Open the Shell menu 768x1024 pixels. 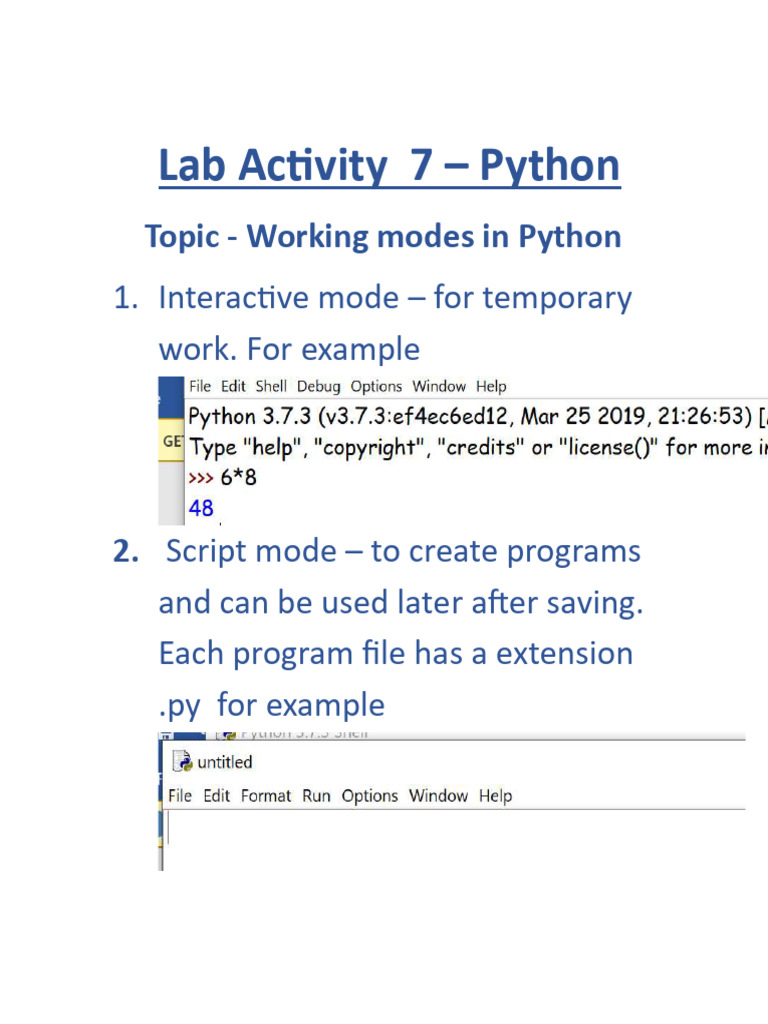271,386
